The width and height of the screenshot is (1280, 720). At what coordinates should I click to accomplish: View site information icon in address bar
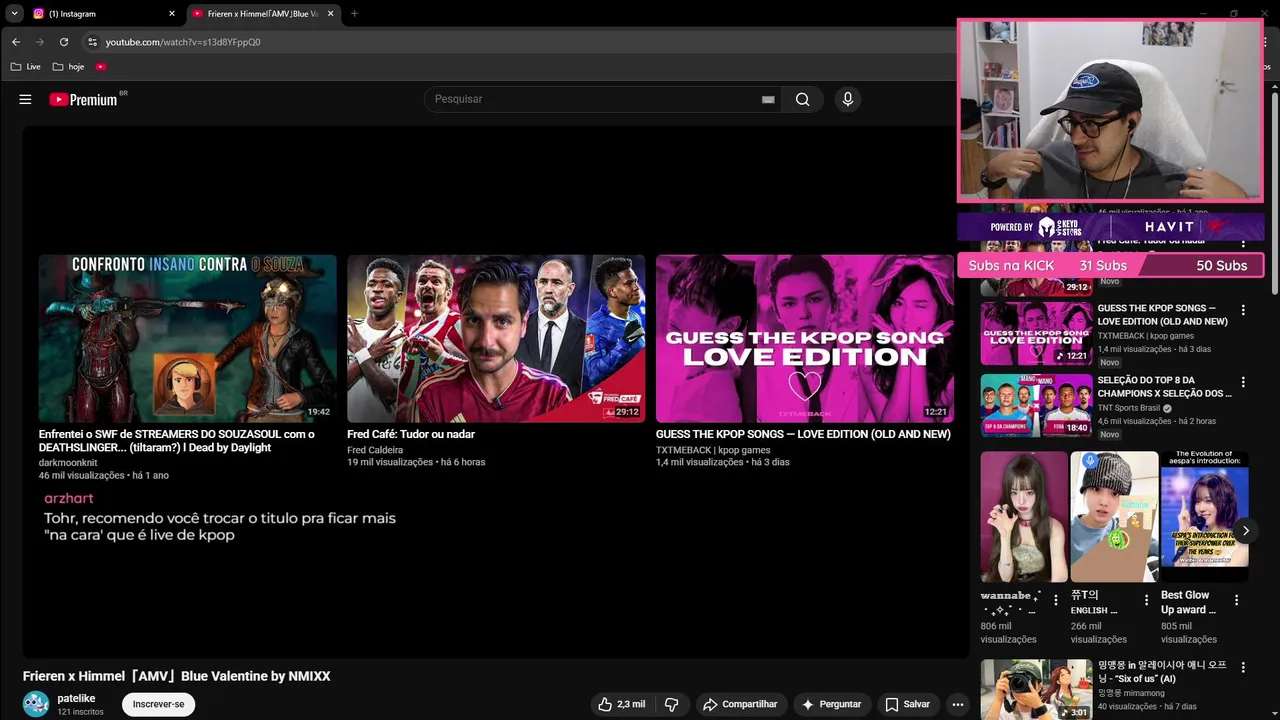pyautogui.click(x=92, y=42)
